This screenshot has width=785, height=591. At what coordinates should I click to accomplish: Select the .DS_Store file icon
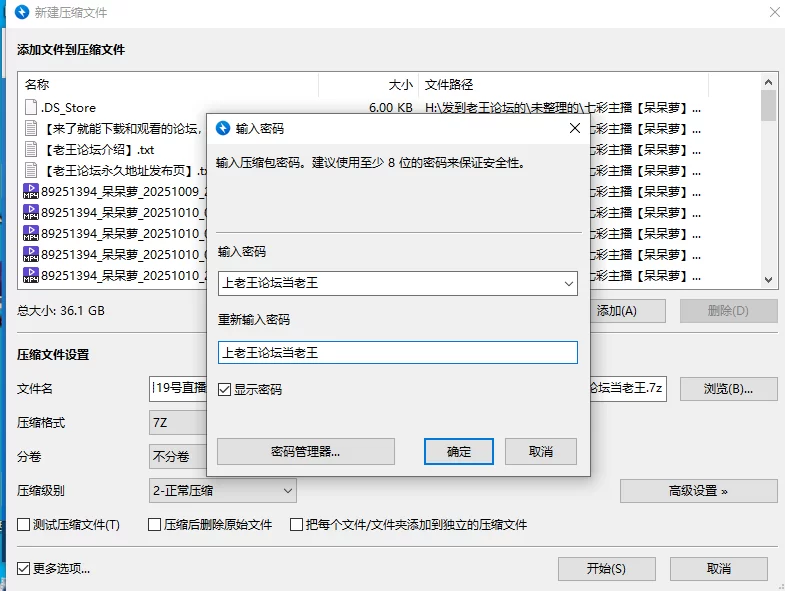(x=31, y=107)
